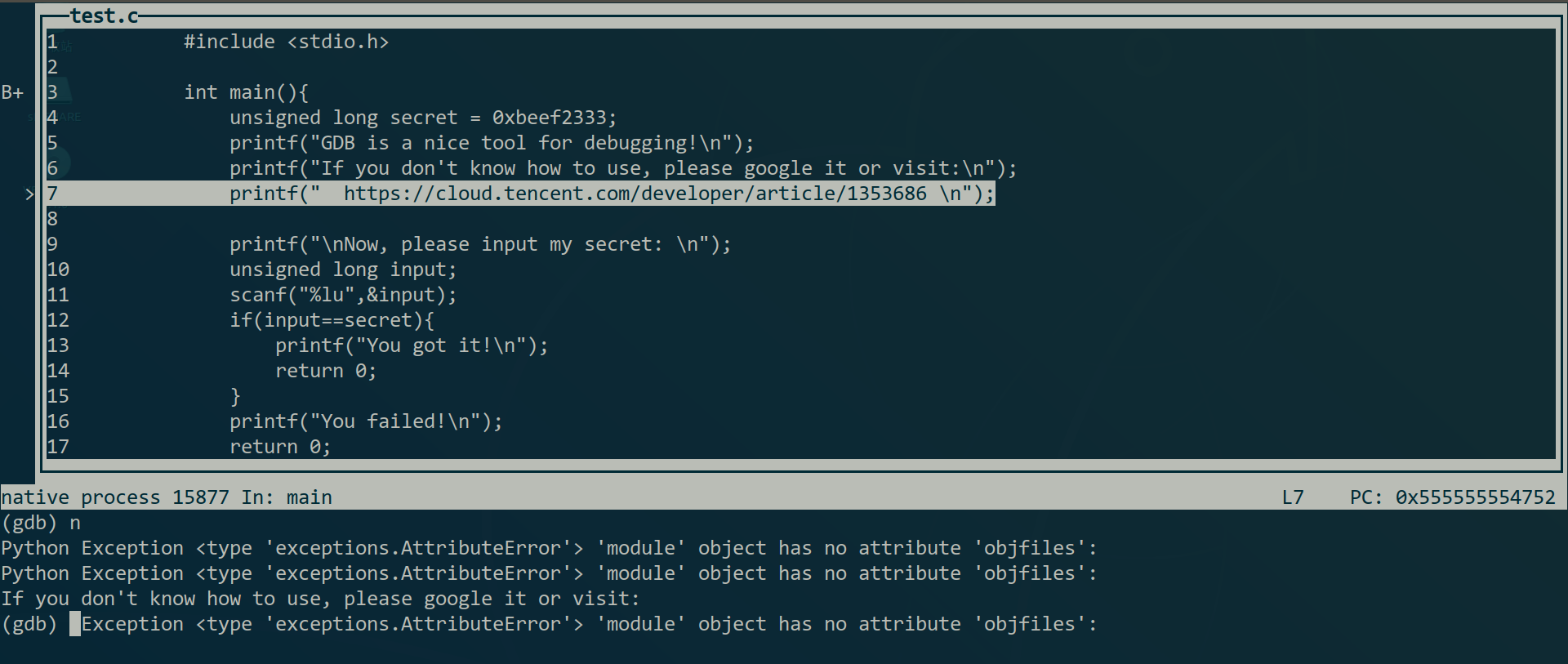Click the #include stdio.h line
This screenshot has width=1568, height=664.
tap(286, 42)
